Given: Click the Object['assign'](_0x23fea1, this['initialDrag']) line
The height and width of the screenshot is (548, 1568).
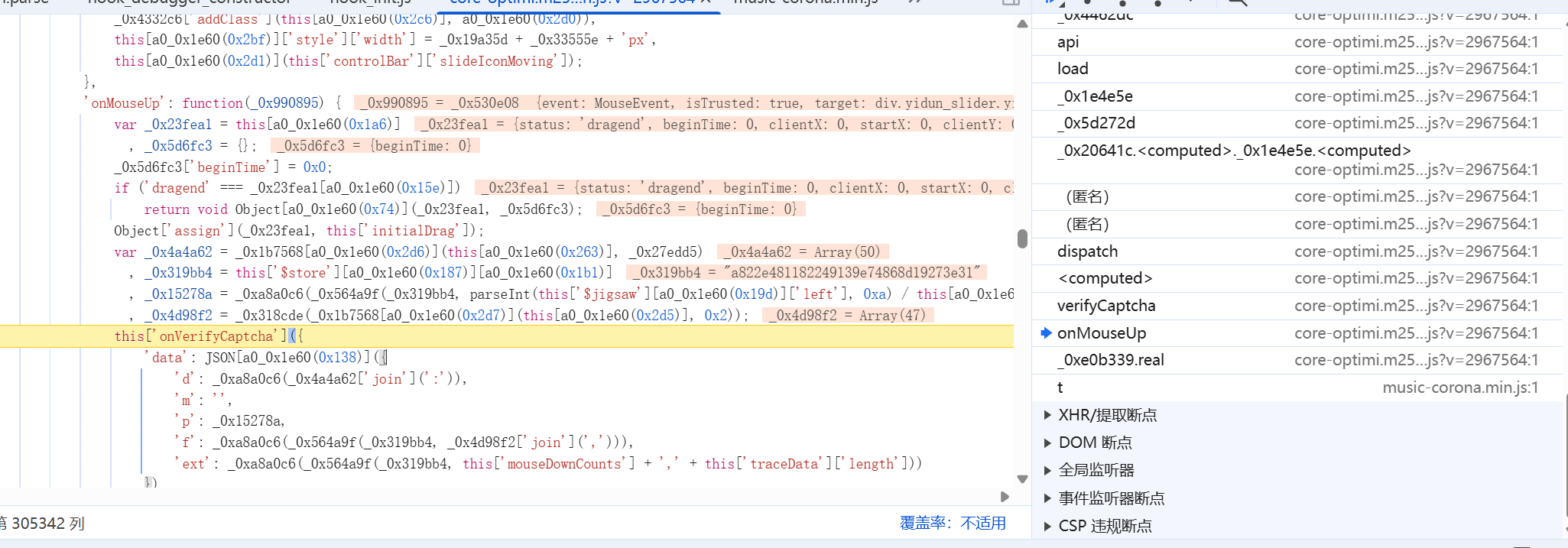Looking at the screenshot, I should [299, 231].
